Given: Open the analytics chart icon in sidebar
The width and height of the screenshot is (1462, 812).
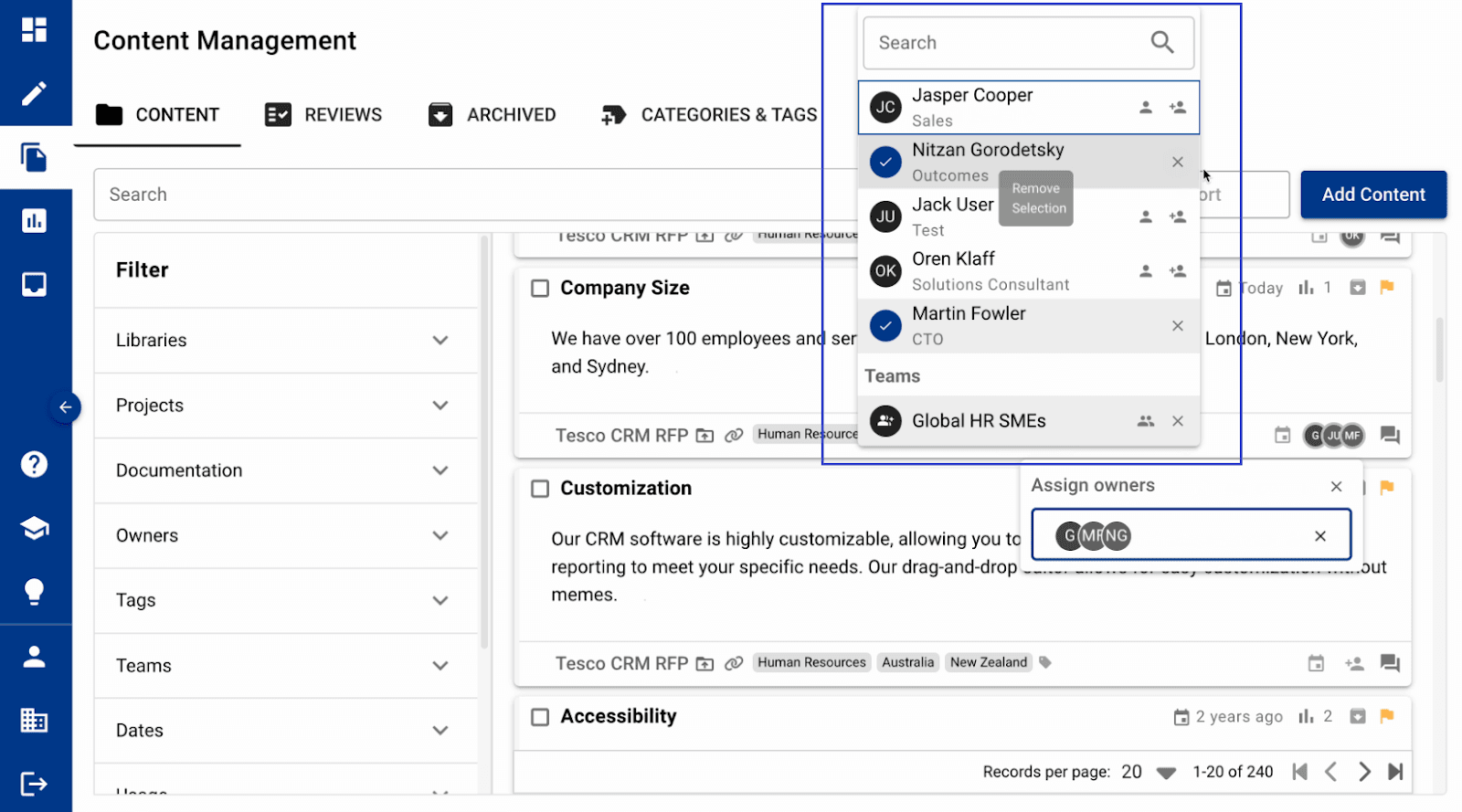Looking at the screenshot, I should click(x=34, y=220).
